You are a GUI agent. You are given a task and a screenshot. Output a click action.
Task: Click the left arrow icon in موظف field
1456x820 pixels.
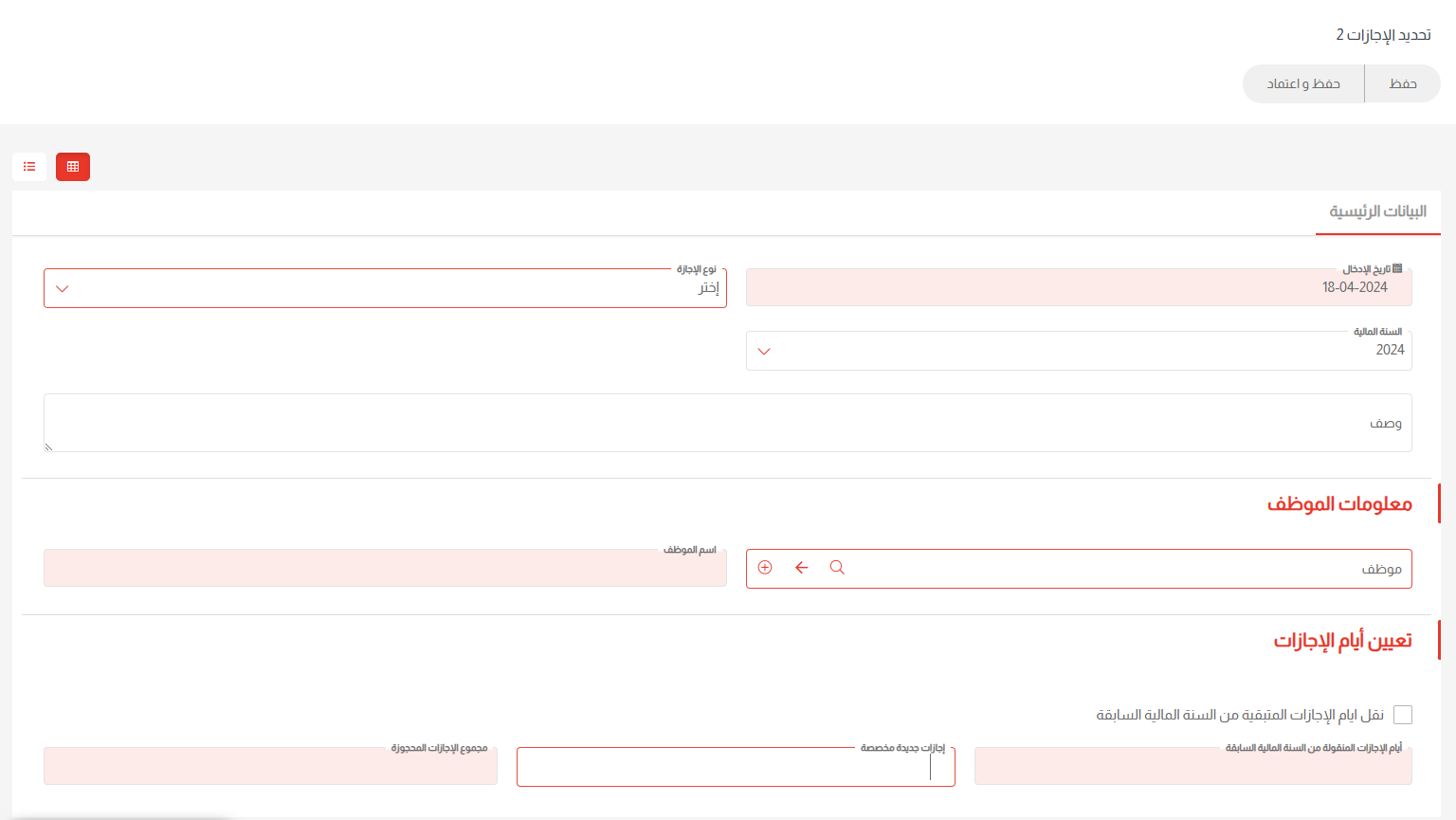(802, 568)
